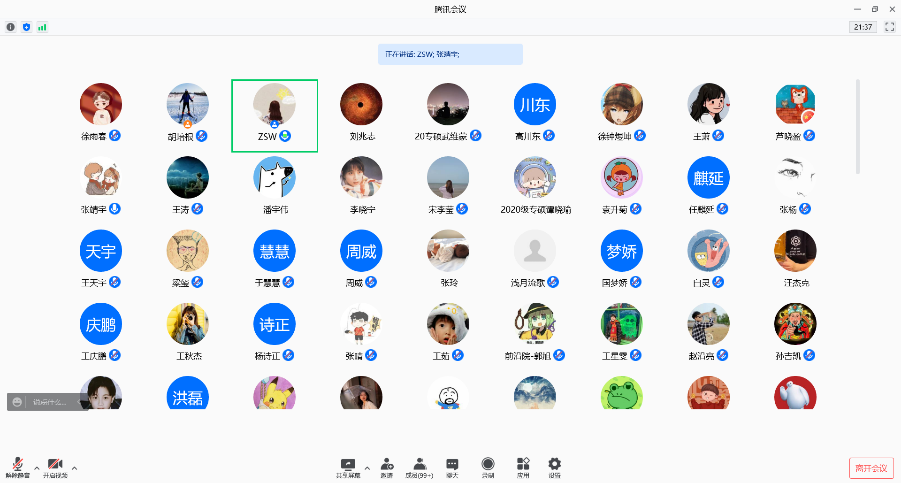901x483 pixels.
Task: Click the network signal strength icon
Action: click(42, 27)
